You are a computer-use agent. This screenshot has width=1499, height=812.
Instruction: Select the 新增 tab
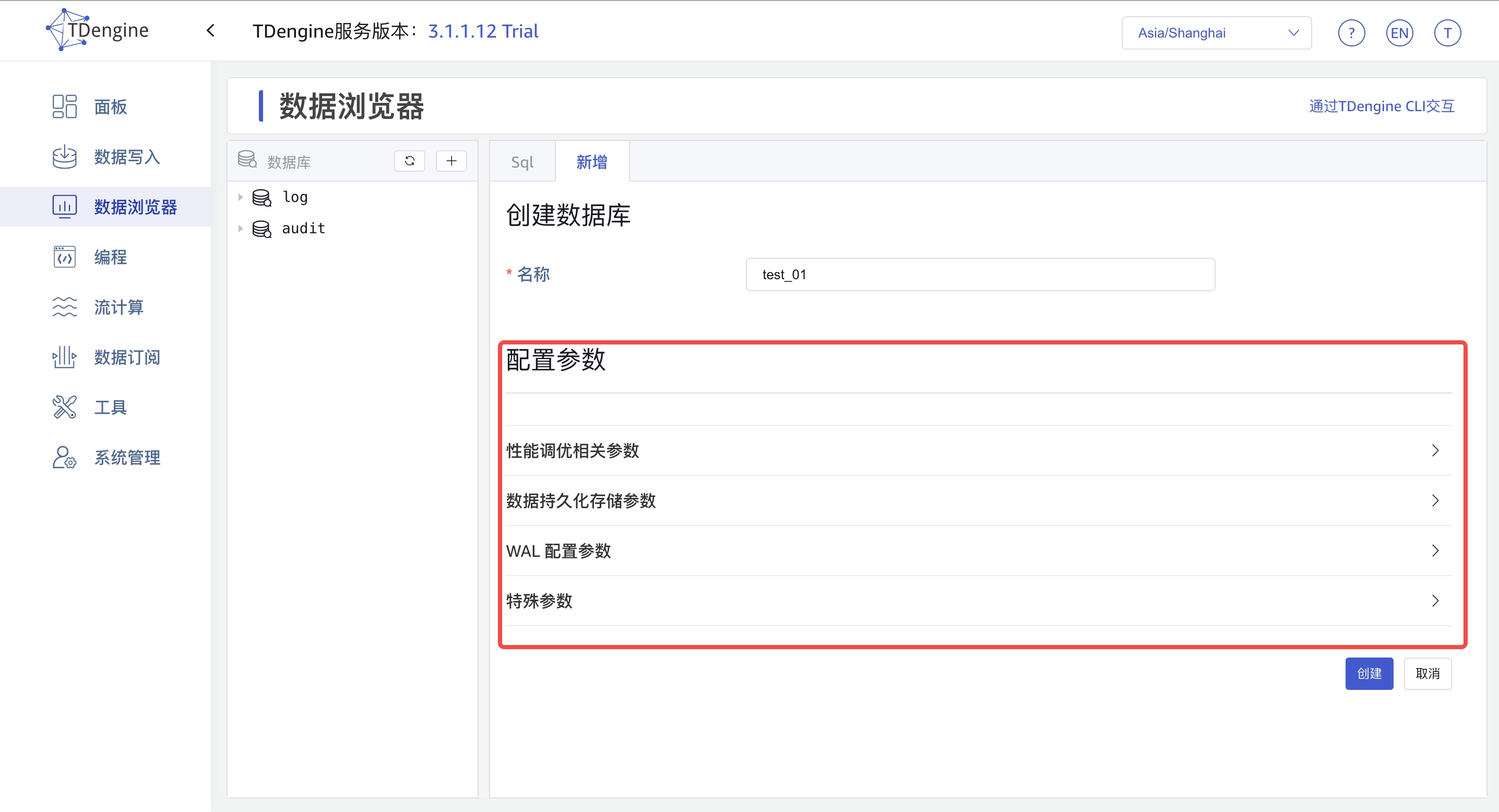click(591, 162)
